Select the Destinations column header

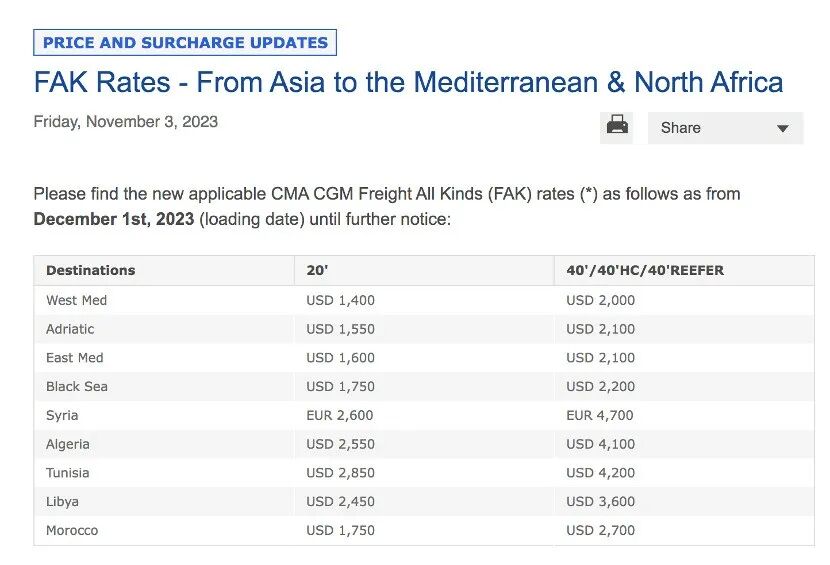[90, 270]
